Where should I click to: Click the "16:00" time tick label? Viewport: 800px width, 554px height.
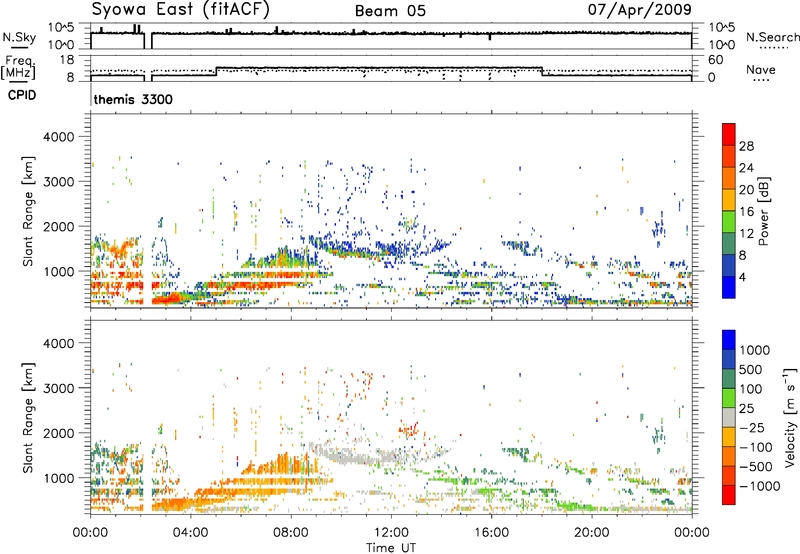click(491, 533)
